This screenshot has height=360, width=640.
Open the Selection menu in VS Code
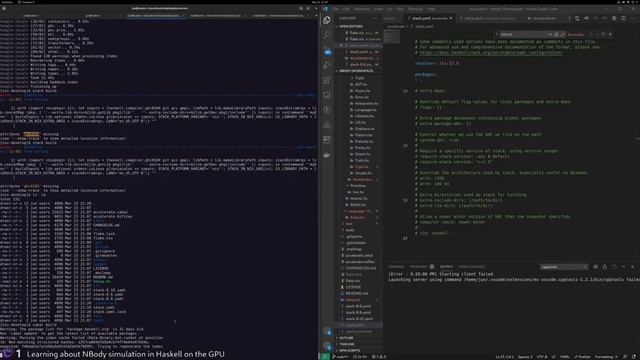pyautogui.click(x=362, y=9)
